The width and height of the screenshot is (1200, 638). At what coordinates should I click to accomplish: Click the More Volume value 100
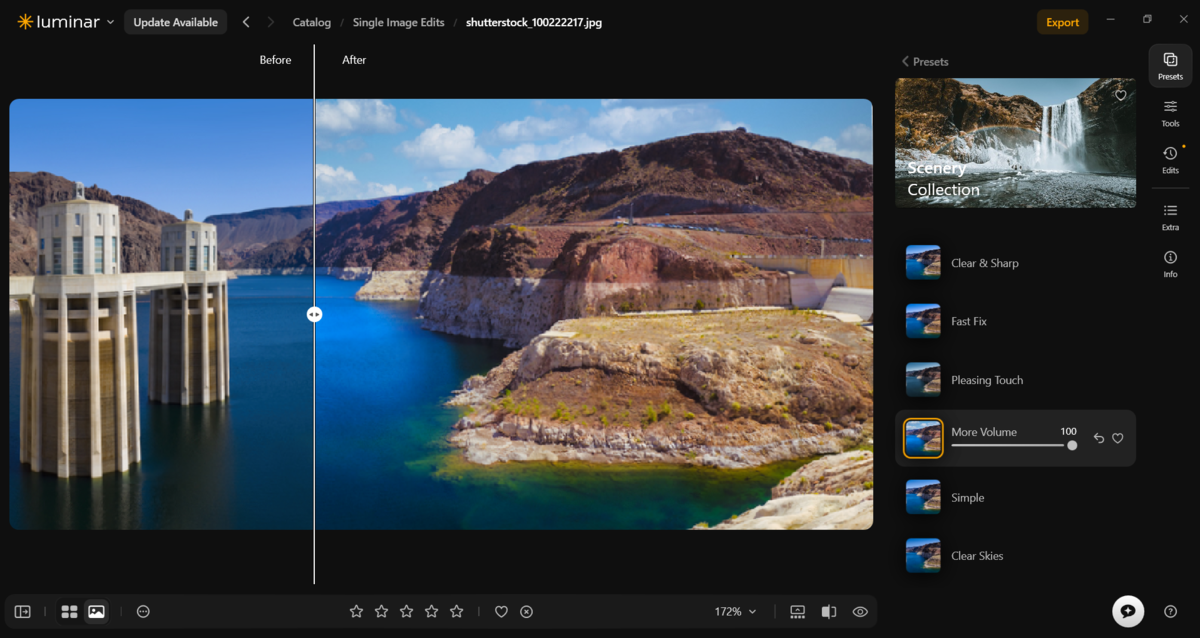click(1068, 432)
